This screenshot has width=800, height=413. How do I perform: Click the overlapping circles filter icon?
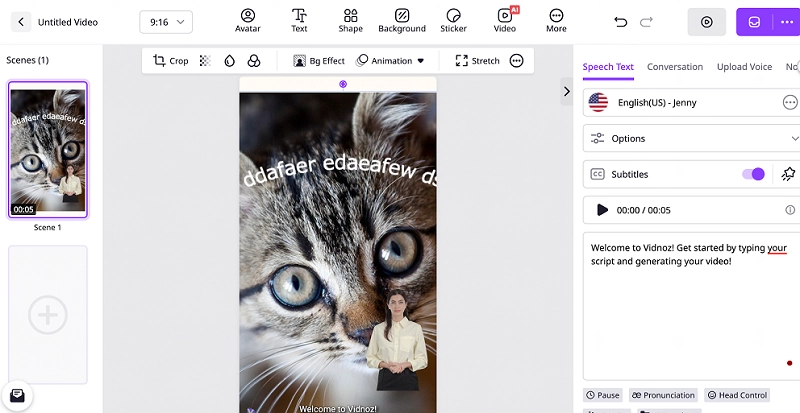coord(254,61)
